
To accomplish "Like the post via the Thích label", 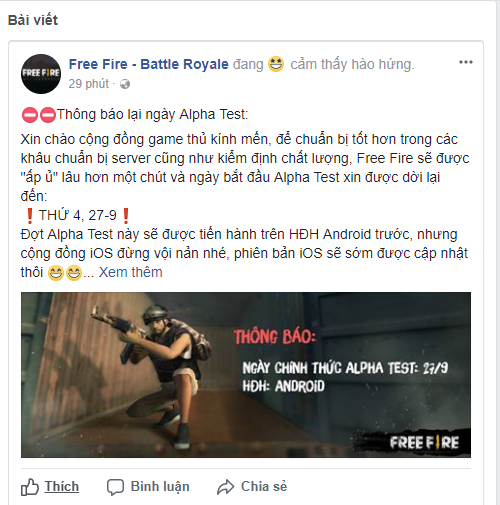I will (62, 487).
